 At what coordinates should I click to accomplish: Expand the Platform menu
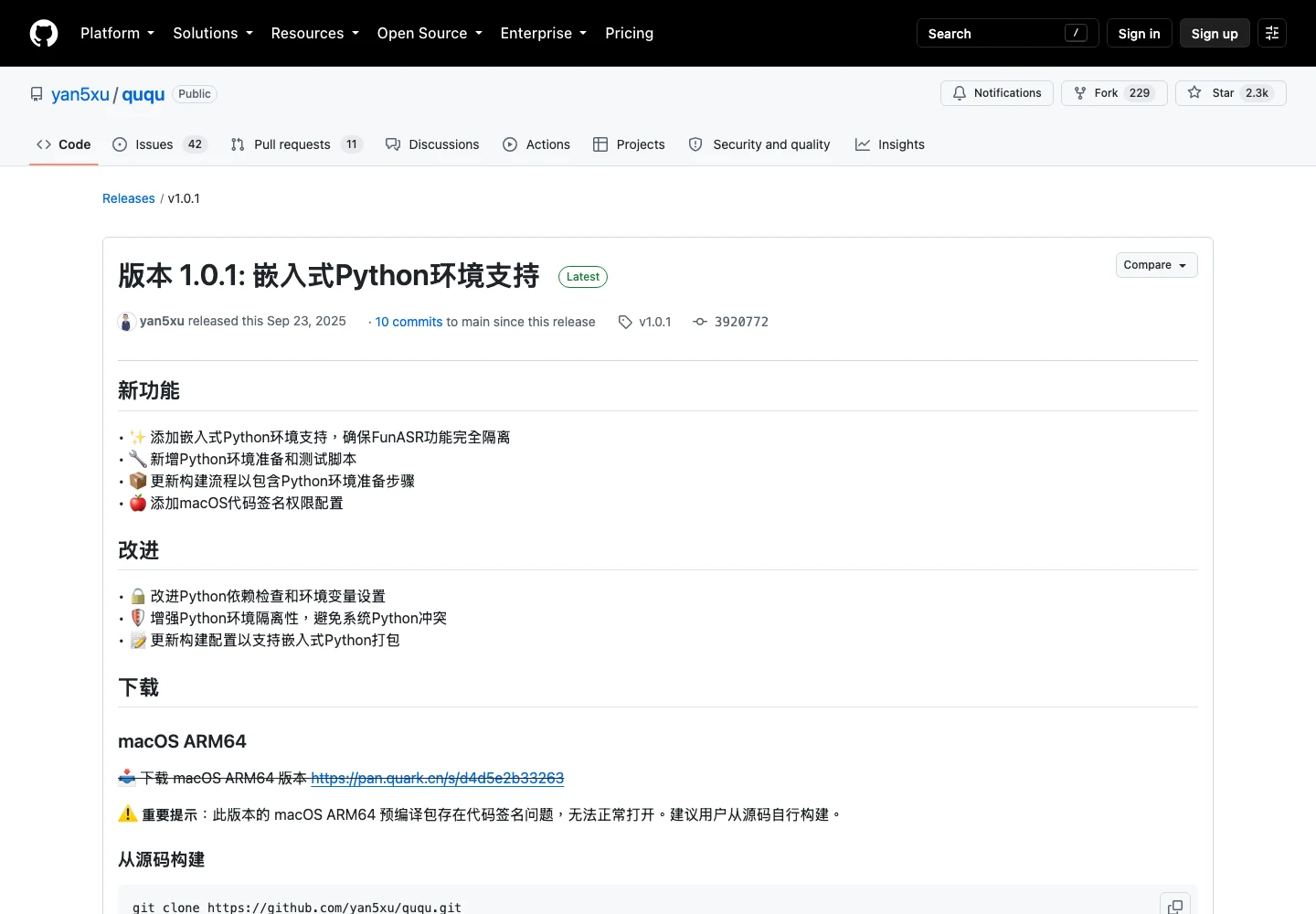117,33
